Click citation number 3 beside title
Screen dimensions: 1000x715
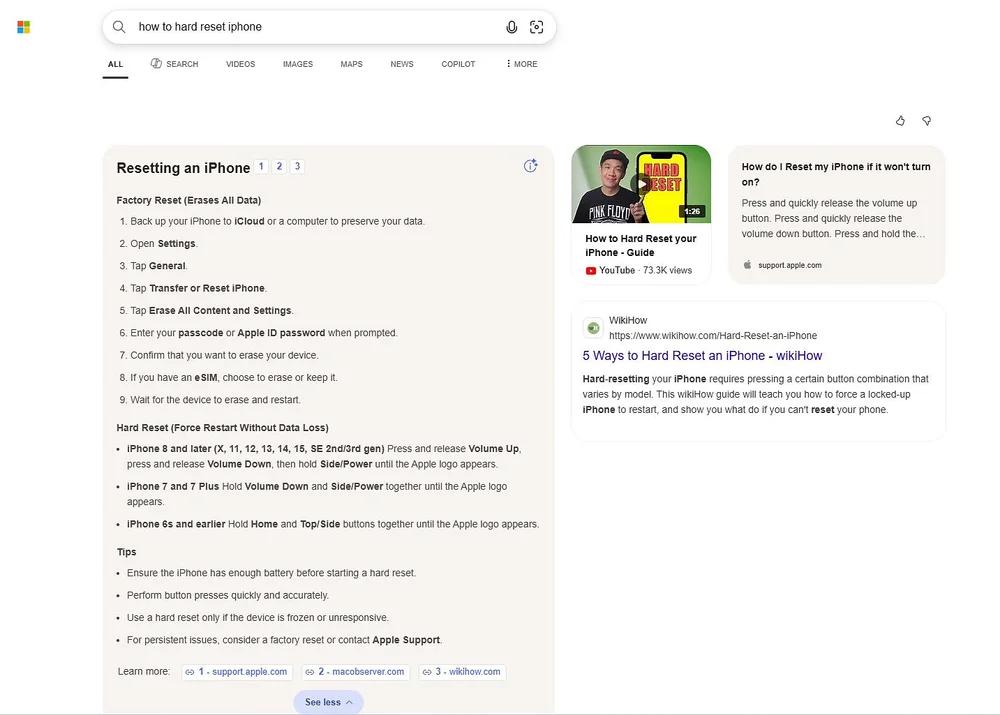coord(297,166)
